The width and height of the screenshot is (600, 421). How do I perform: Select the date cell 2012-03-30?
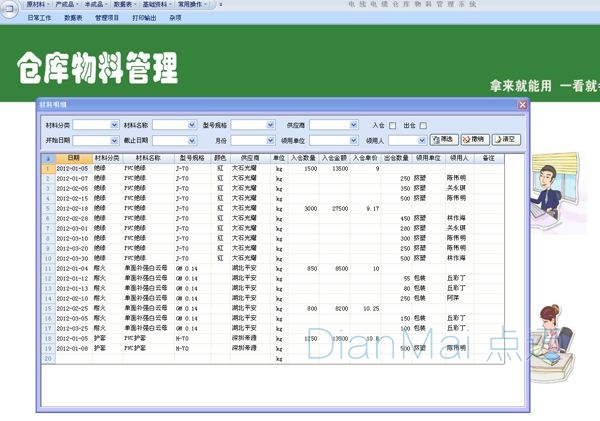[x=73, y=258]
